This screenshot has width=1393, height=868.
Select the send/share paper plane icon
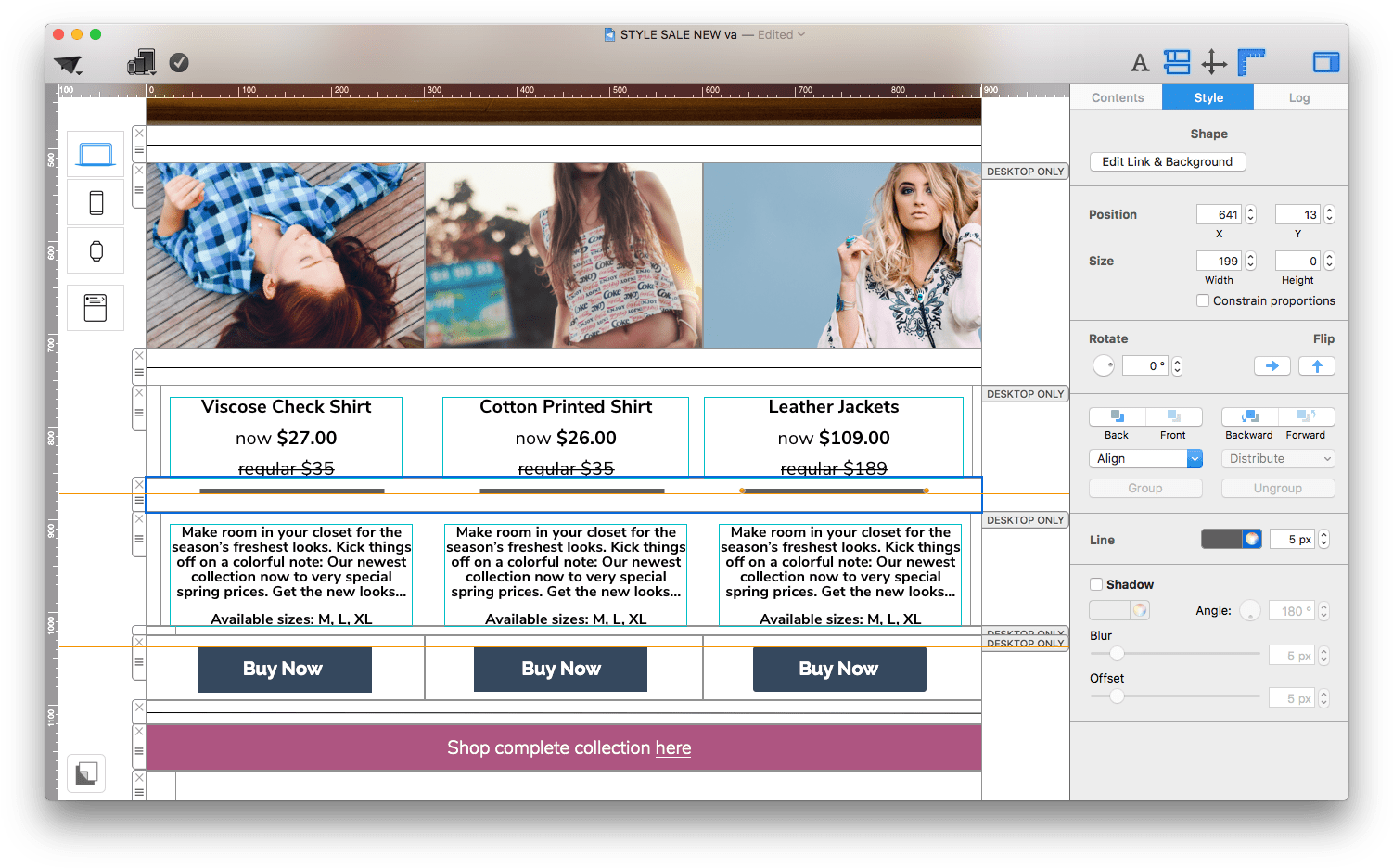click(68, 63)
